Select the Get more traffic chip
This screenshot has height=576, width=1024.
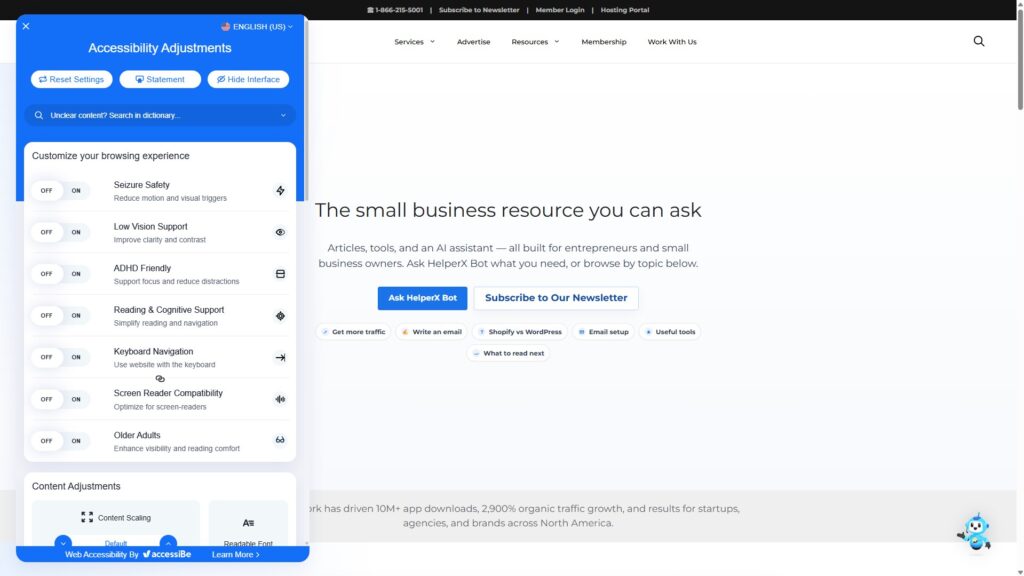pos(353,332)
